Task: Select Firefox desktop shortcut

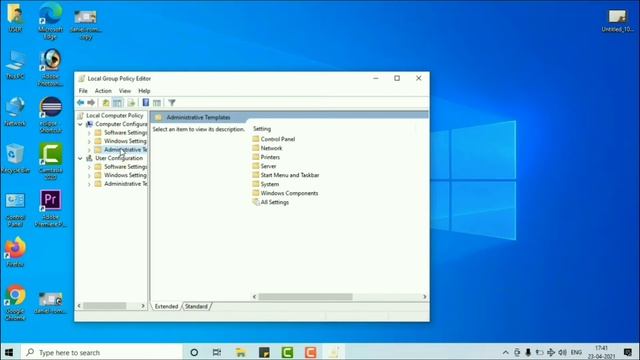Action: pos(15,252)
